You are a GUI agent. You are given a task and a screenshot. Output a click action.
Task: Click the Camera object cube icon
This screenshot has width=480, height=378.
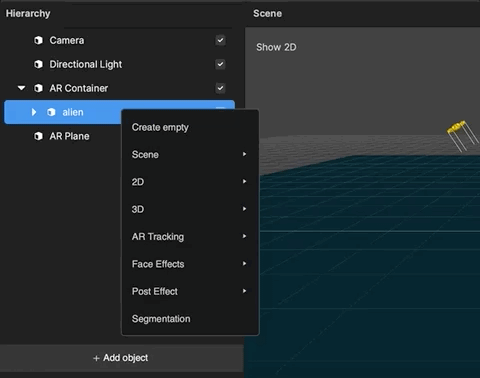(x=38, y=40)
